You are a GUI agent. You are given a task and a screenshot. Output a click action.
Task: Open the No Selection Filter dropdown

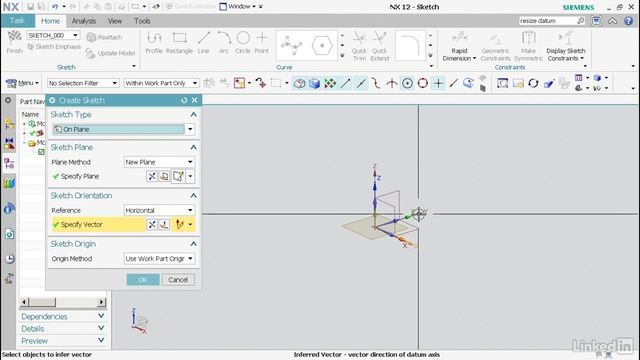coord(83,83)
